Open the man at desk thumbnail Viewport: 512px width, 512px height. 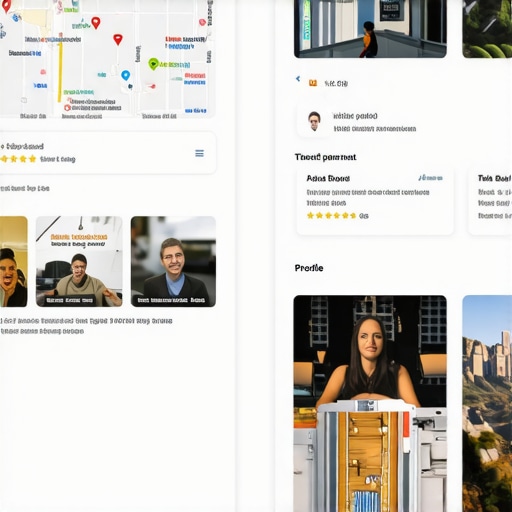79,262
